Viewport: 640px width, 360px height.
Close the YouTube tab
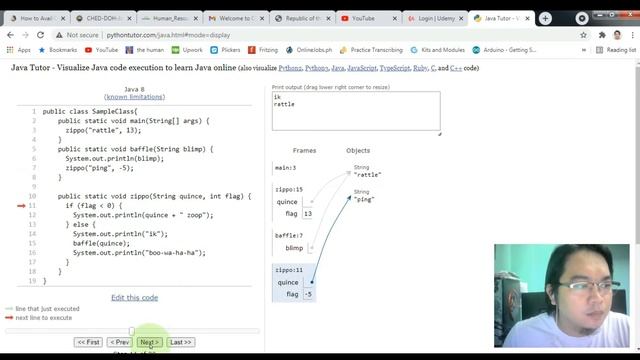(395, 18)
